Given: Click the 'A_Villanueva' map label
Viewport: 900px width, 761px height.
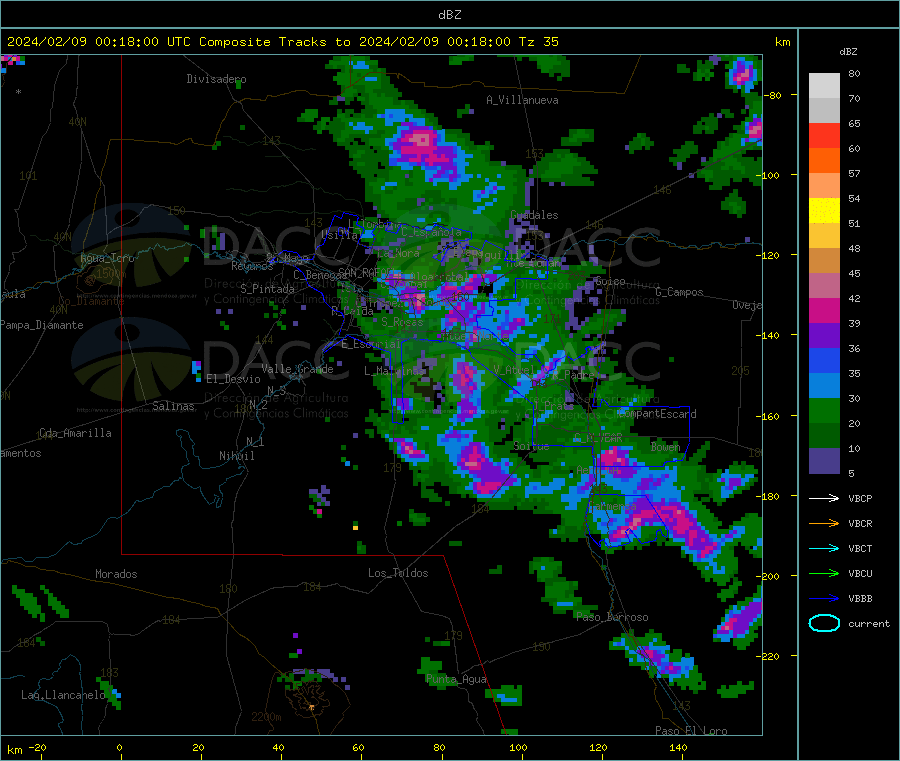Looking at the screenshot, I should coord(522,100).
